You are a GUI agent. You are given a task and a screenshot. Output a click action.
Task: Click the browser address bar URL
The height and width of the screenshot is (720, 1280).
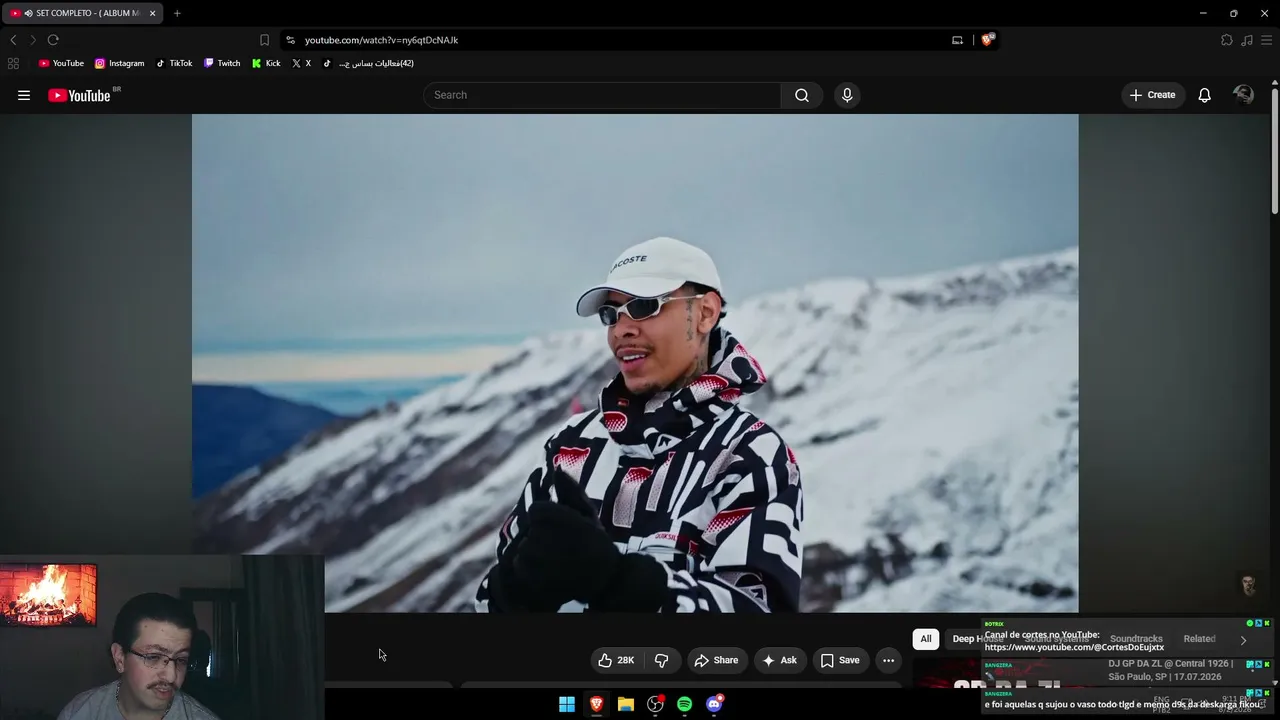click(x=381, y=40)
